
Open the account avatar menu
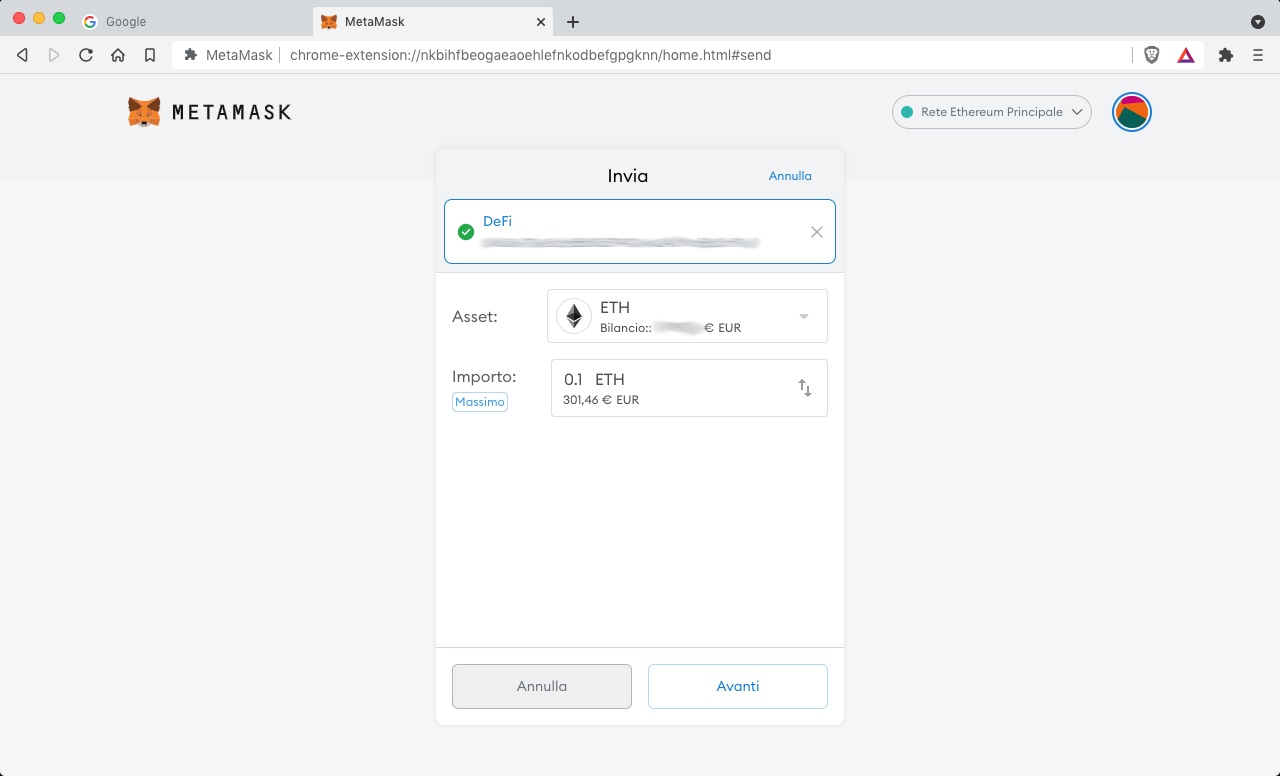coord(1132,112)
